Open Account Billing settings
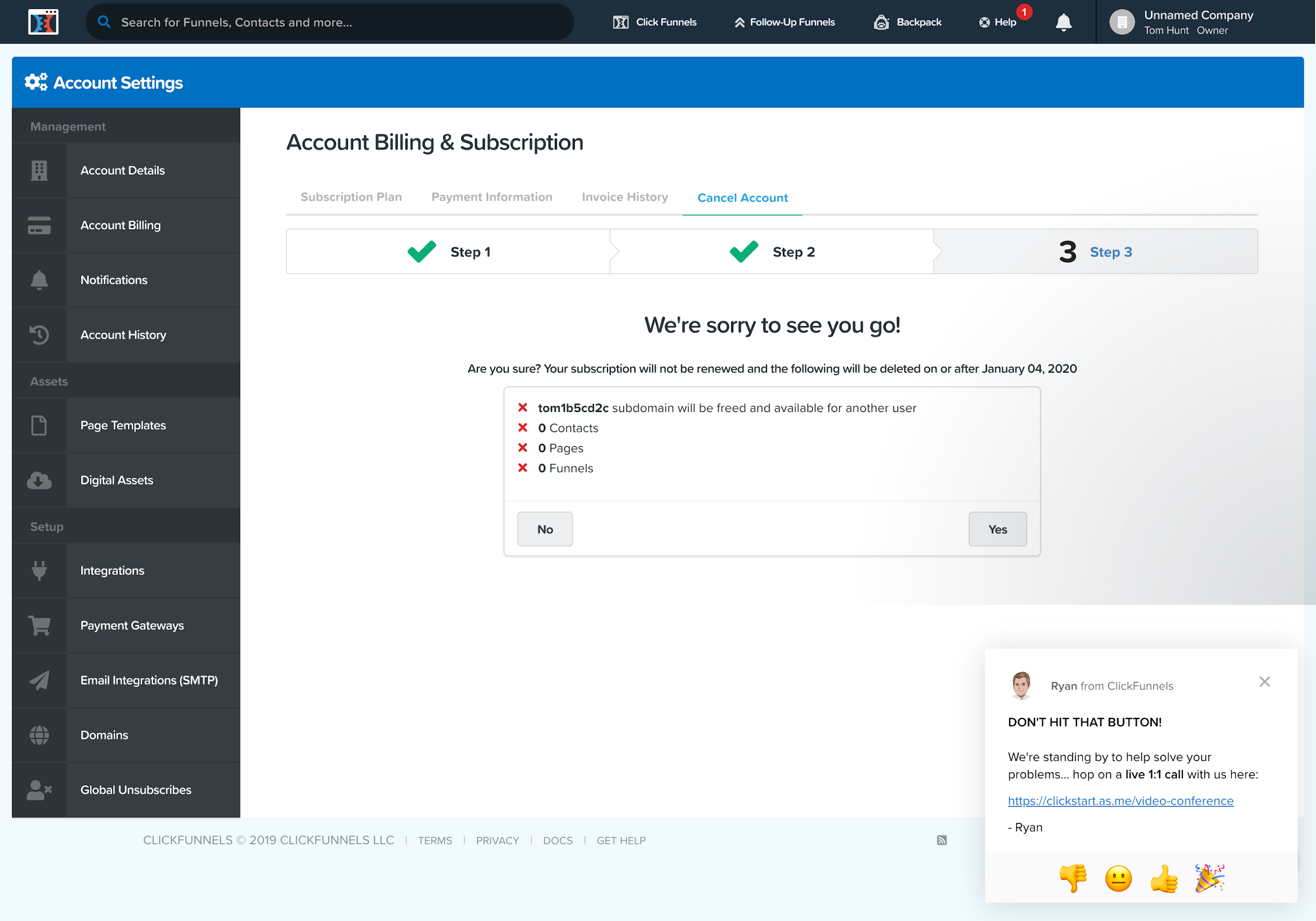This screenshot has height=921, width=1316. [x=126, y=225]
